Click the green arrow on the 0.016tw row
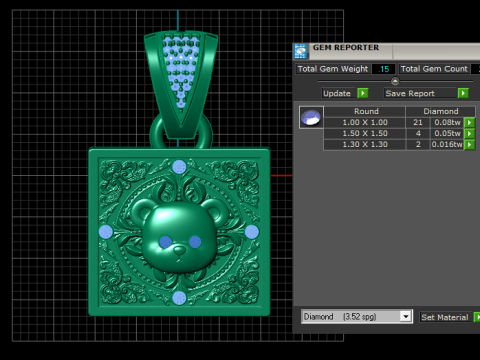Screen dimensions: 480x360 (x=469, y=144)
